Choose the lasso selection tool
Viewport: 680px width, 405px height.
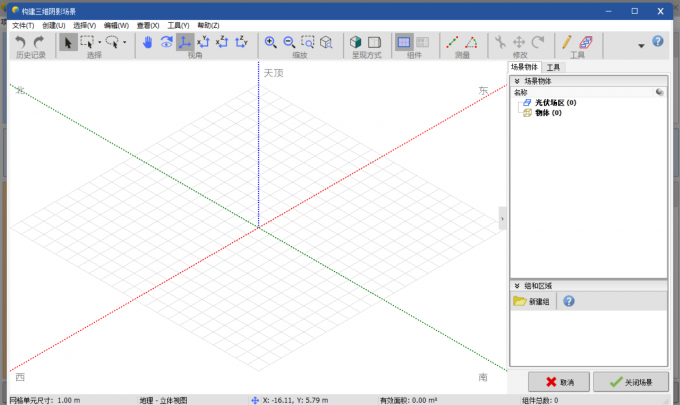pyautogui.click(x=112, y=42)
